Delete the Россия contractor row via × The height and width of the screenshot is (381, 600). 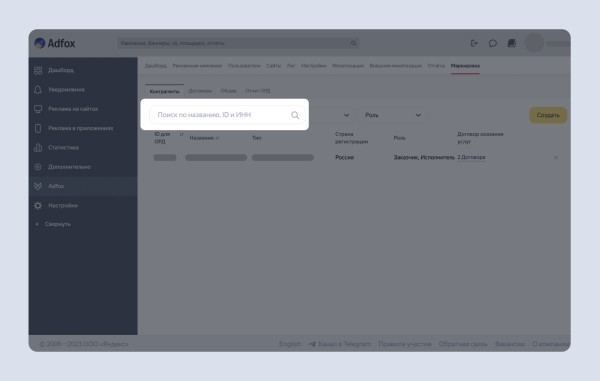[x=556, y=157]
